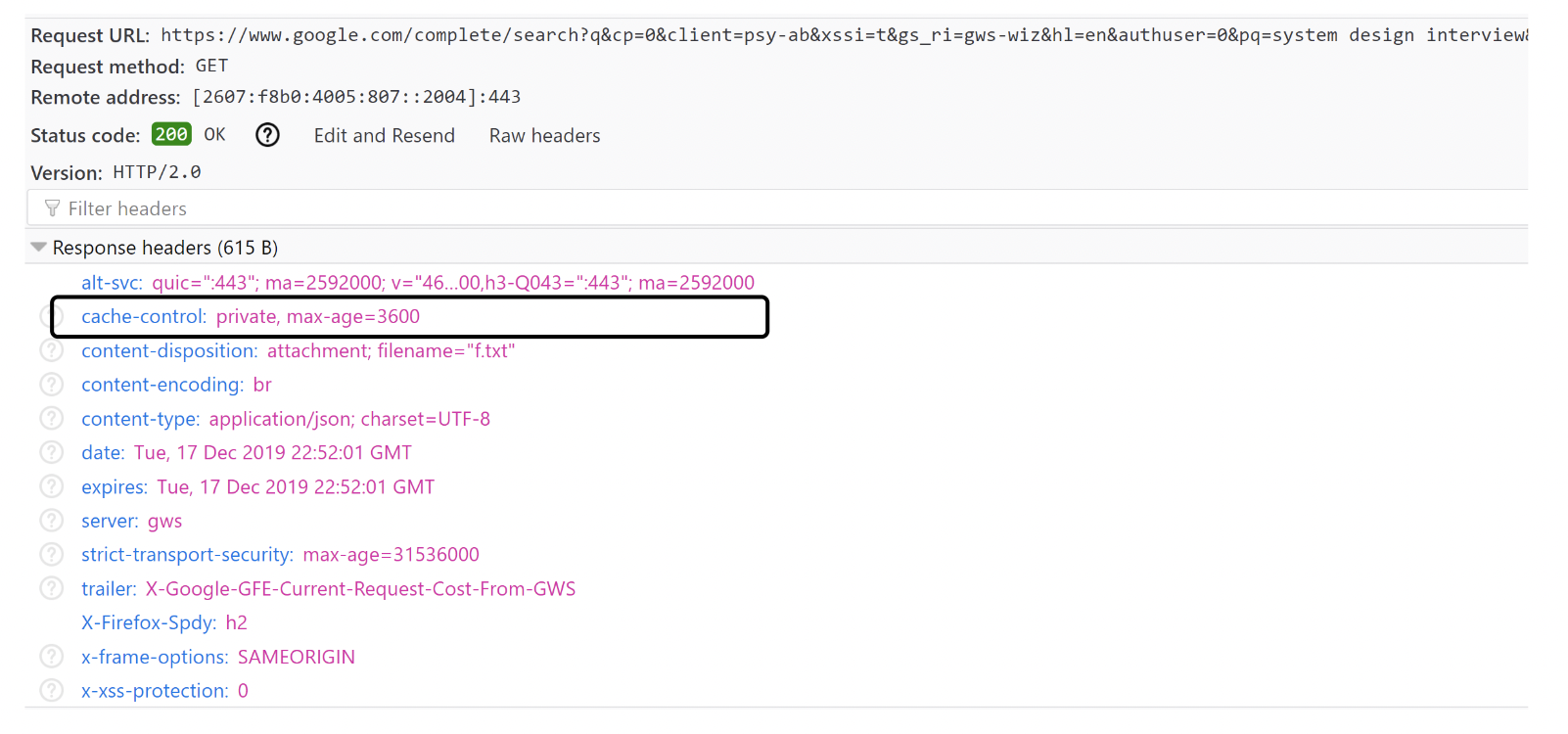Click the help icon next to status code

pos(267,135)
